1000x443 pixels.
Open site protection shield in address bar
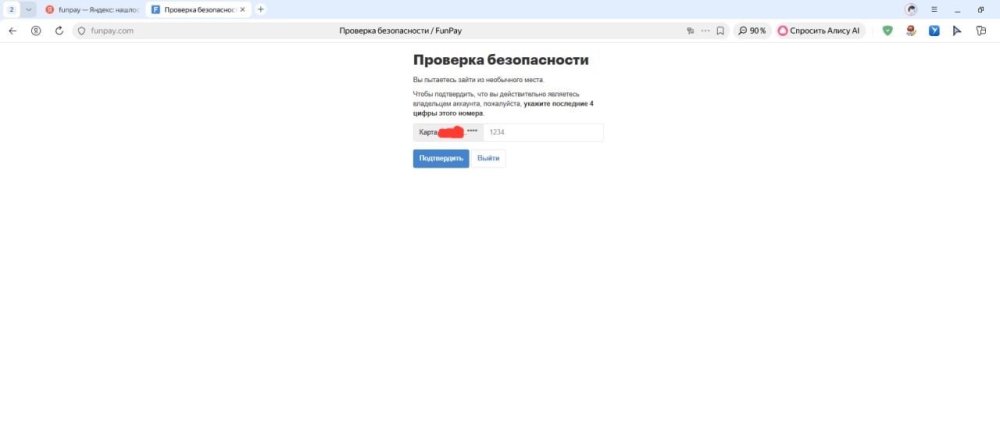82,31
